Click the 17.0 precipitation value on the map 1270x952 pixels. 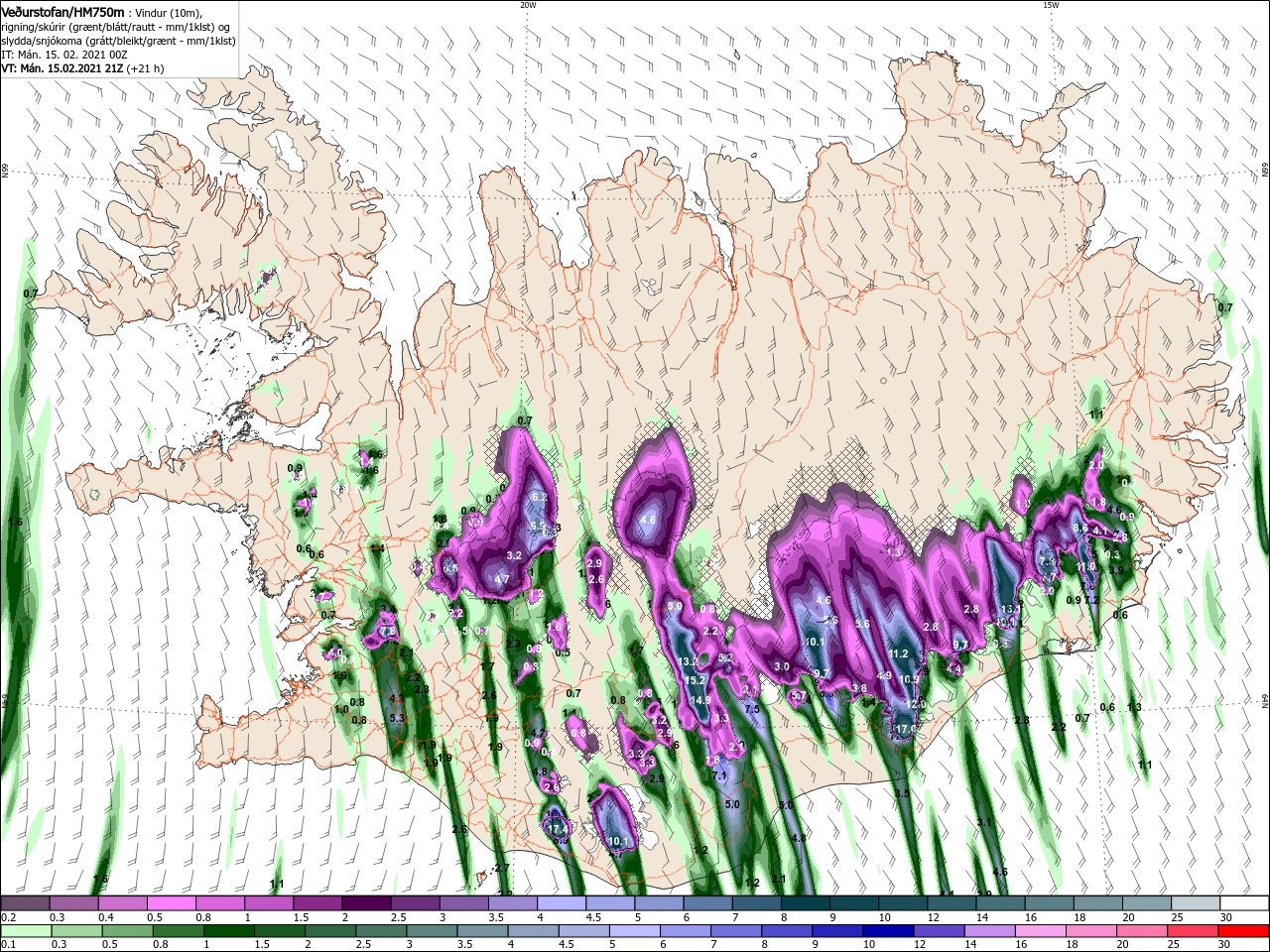click(904, 729)
